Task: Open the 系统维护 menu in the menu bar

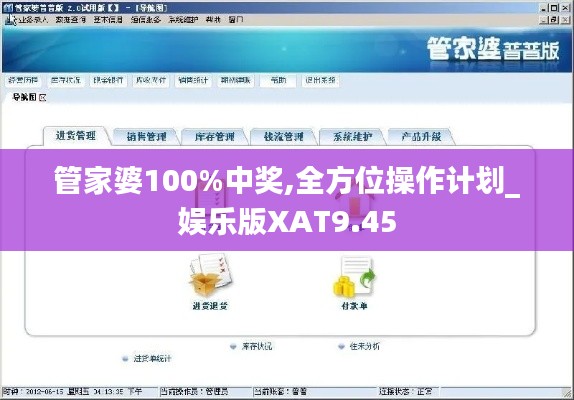Action: click(x=183, y=20)
